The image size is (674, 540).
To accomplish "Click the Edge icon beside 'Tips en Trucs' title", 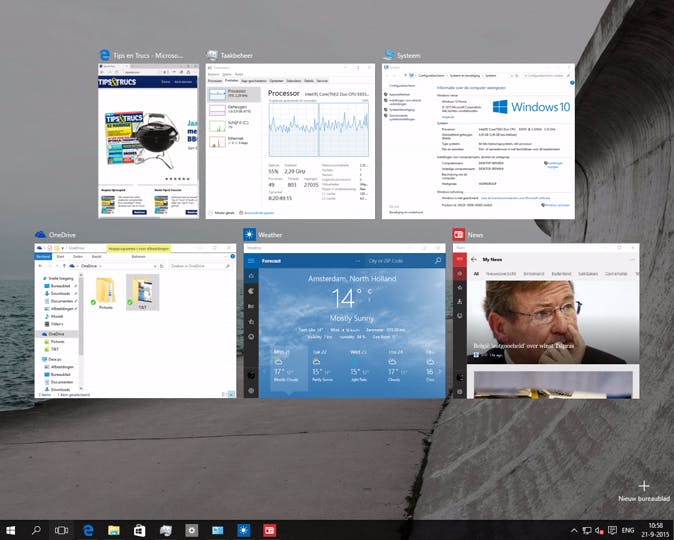I will tap(104, 55).
